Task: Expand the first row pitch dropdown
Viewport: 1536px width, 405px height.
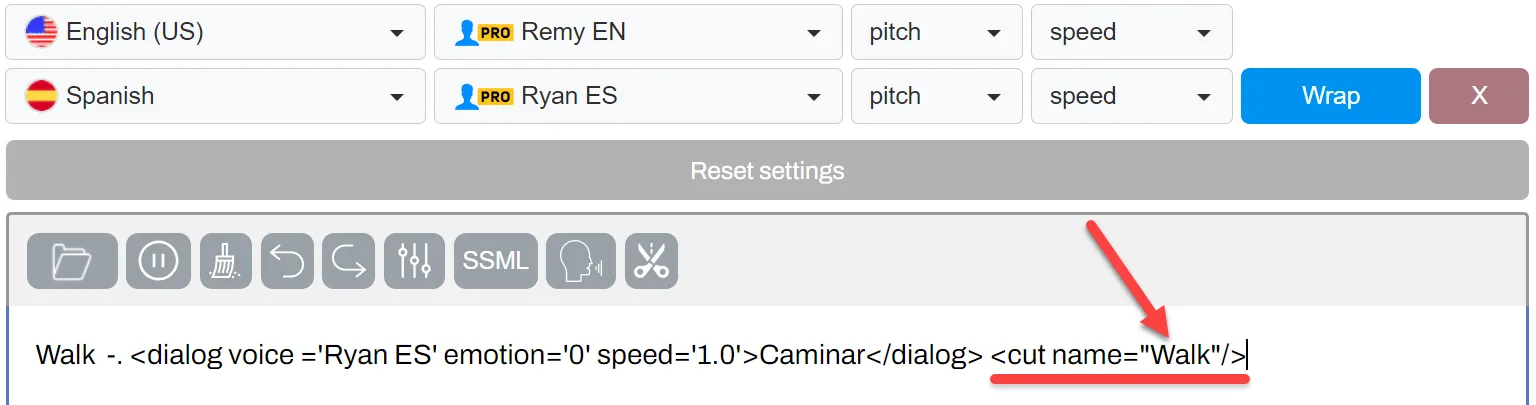Action: click(x=937, y=32)
